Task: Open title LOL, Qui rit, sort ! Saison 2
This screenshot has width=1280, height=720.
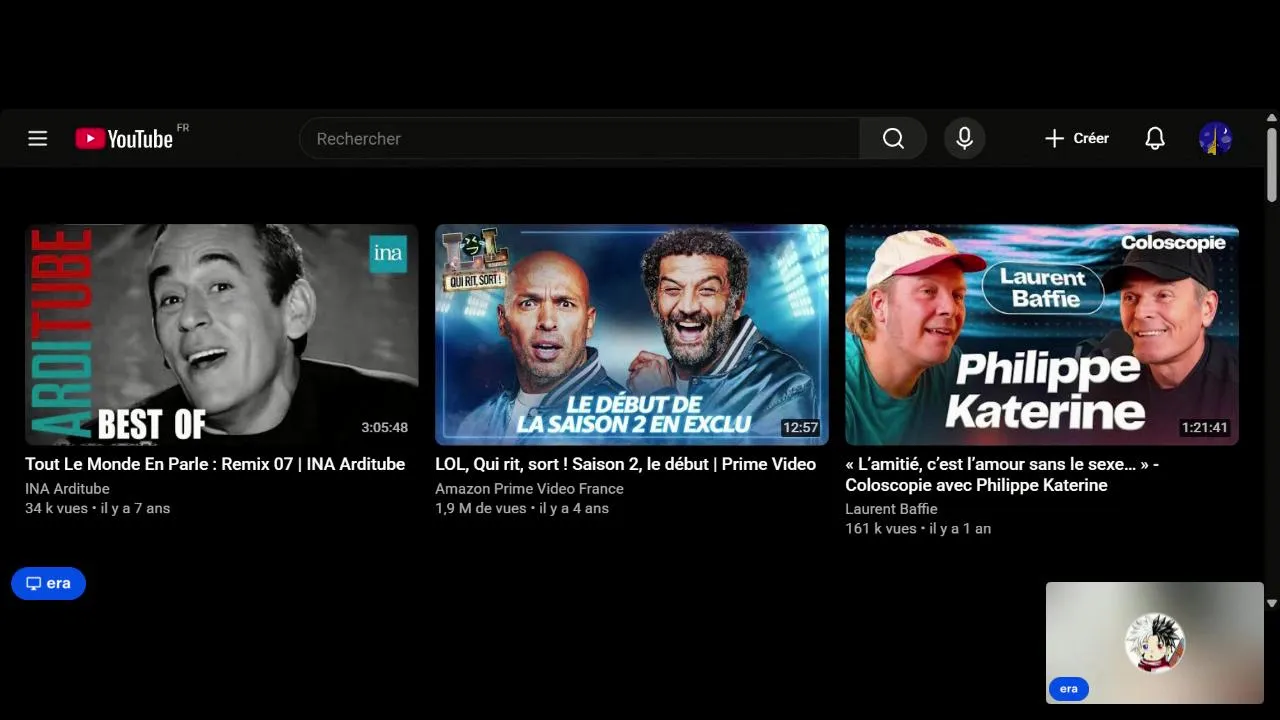Action: 625,464
